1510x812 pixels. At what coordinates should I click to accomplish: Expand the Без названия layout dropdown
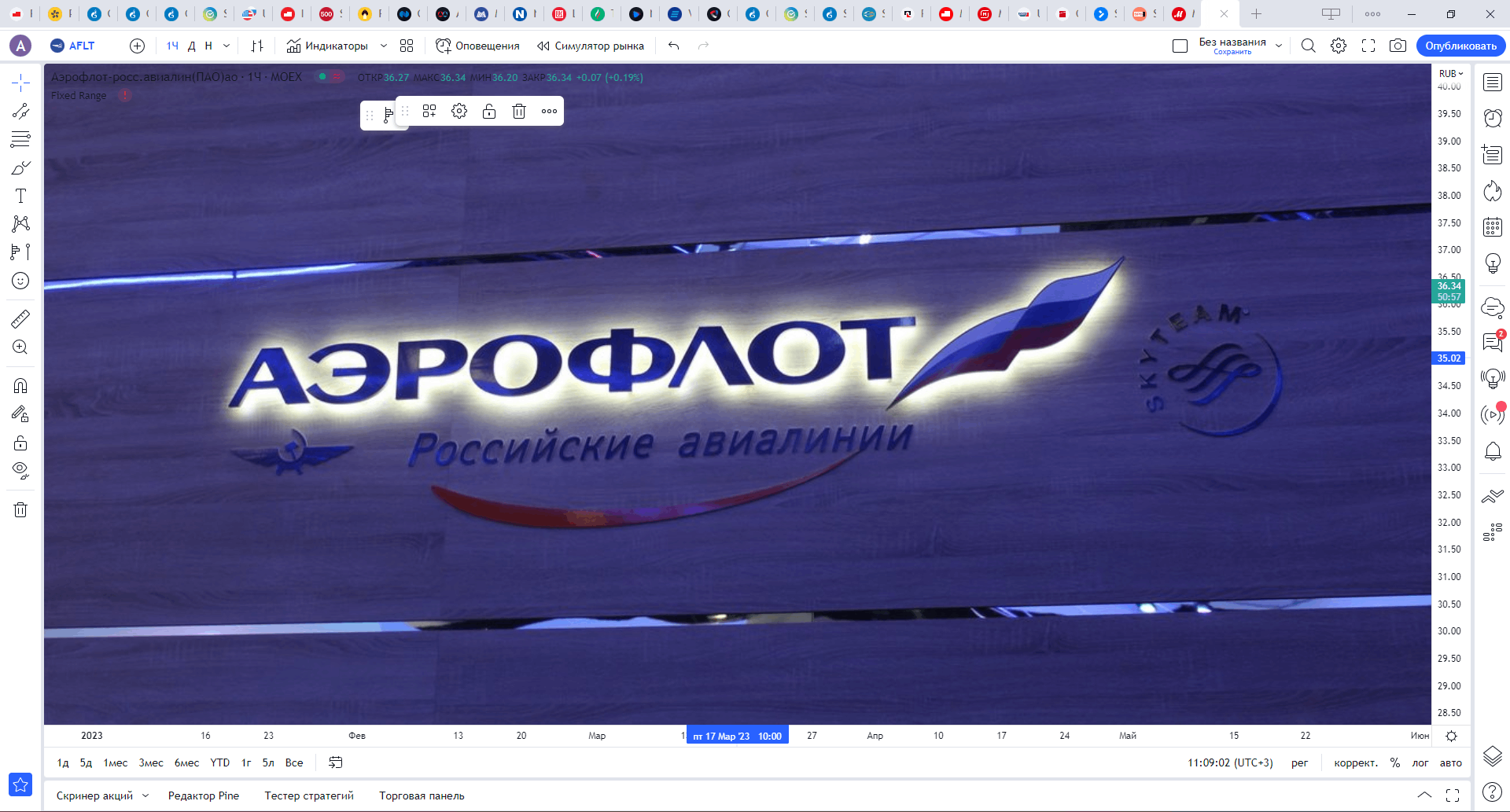click(x=1279, y=46)
